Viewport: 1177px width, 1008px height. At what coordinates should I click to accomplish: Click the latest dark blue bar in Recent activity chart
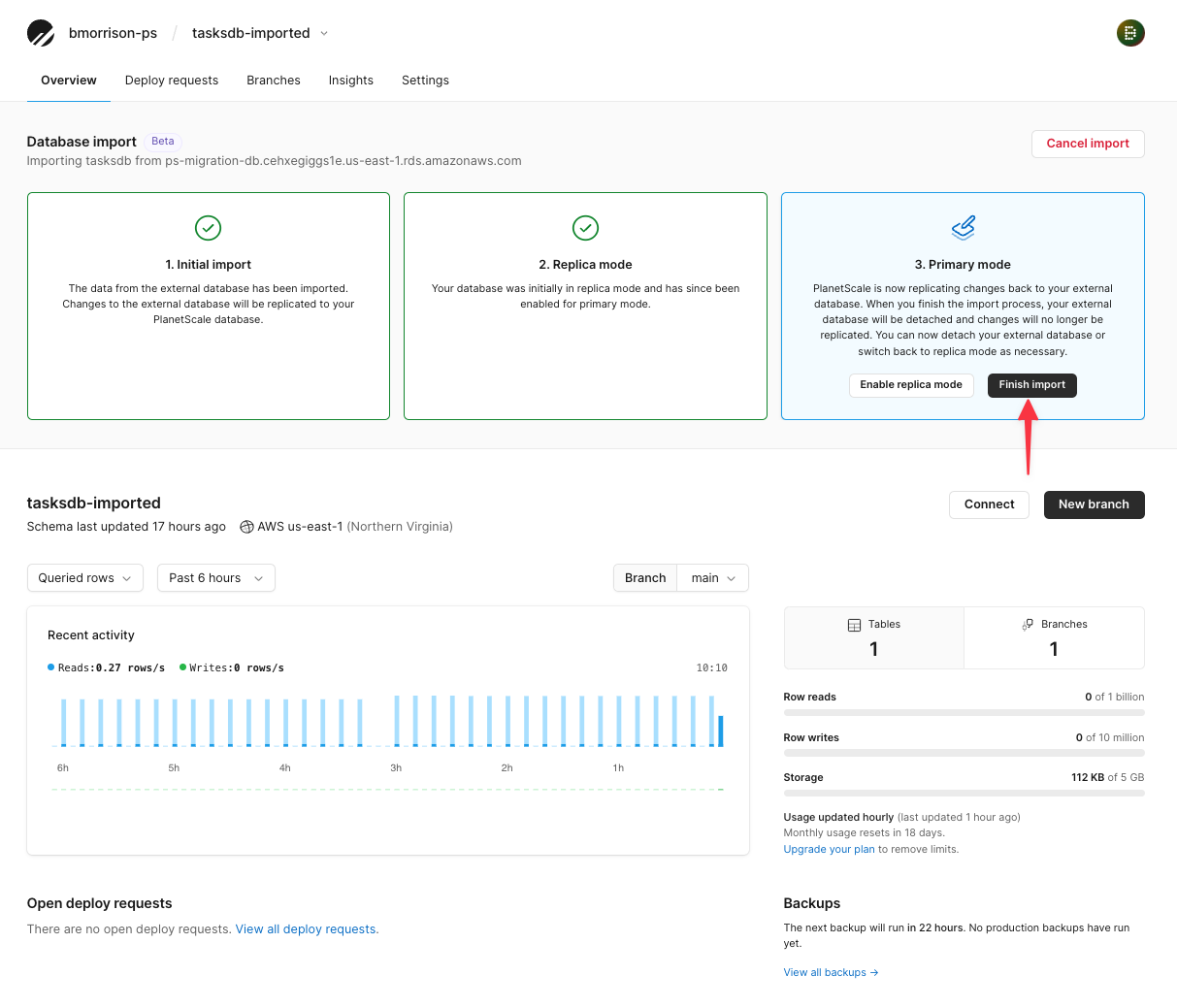click(x=721, y=732)
